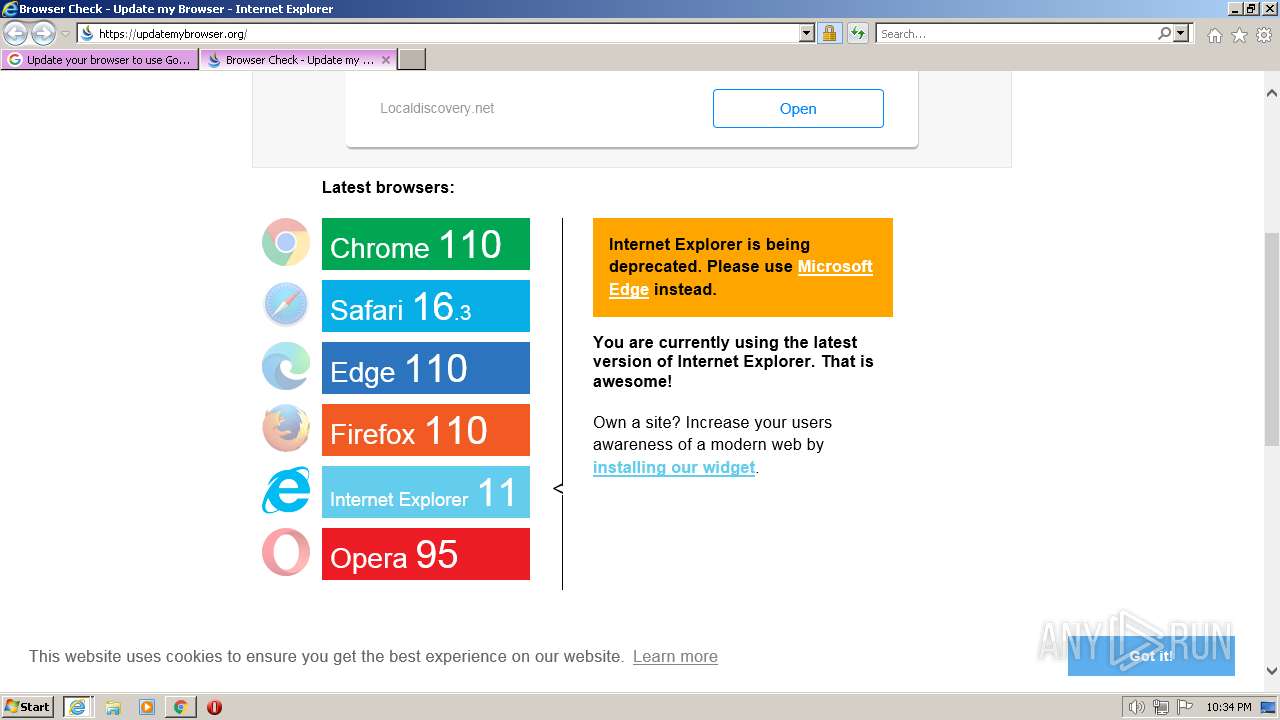The width and height of the screenshot is (1280, 720).
Task: Click the 'Latest browsers:' heading
Action: (x=388, y=187)
